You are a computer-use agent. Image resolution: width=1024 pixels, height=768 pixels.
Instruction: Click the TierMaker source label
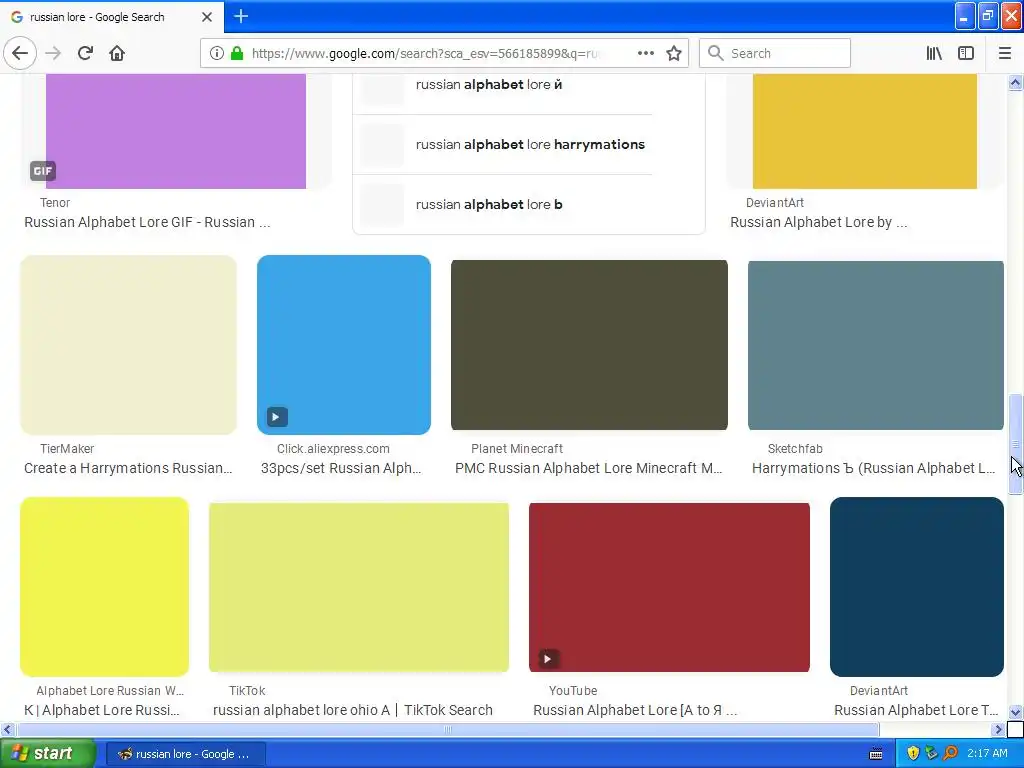(67, 449)
